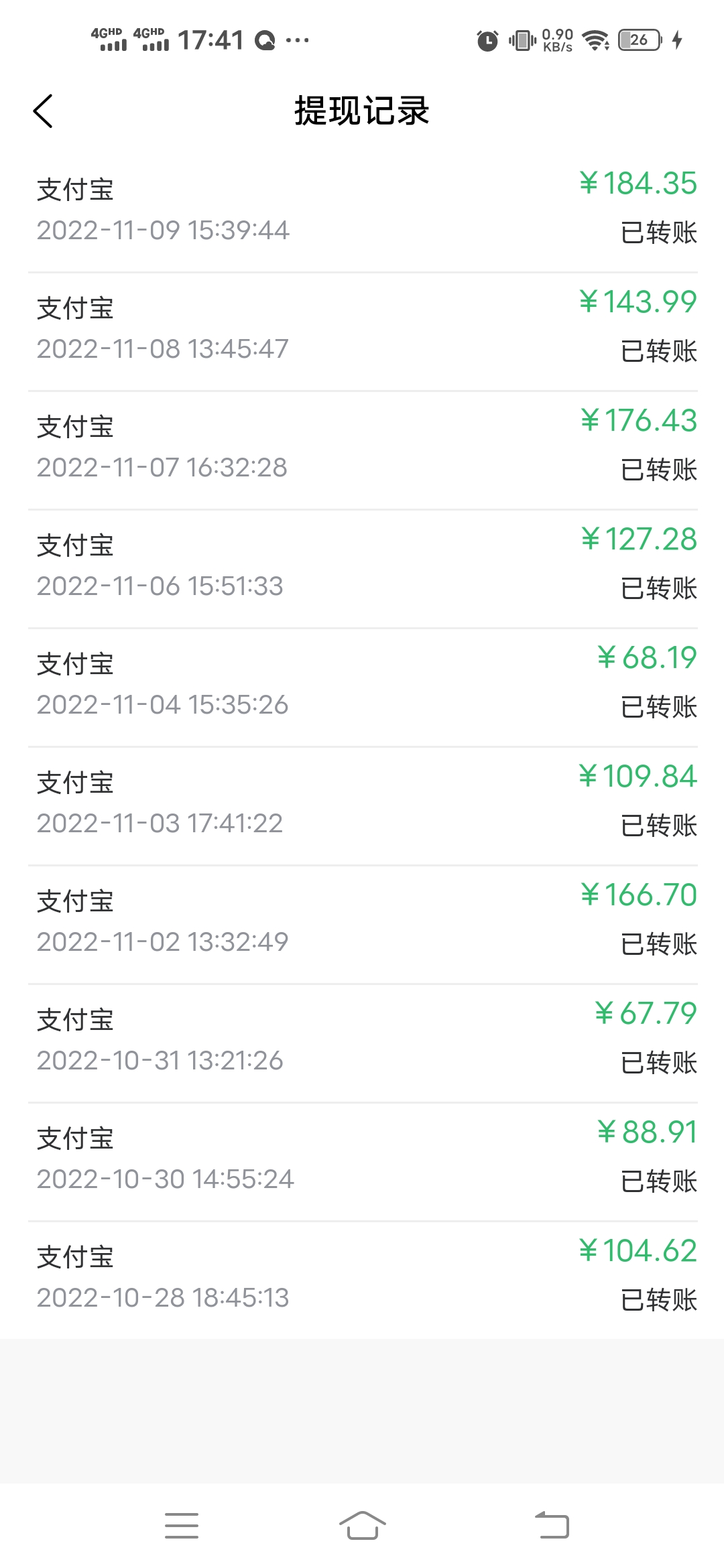Tap the Wi-Fi status icon

point(595,40)
